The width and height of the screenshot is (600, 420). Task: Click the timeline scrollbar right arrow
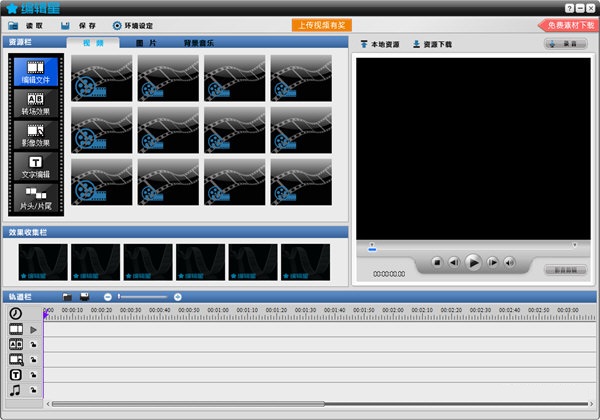point(591,404)
